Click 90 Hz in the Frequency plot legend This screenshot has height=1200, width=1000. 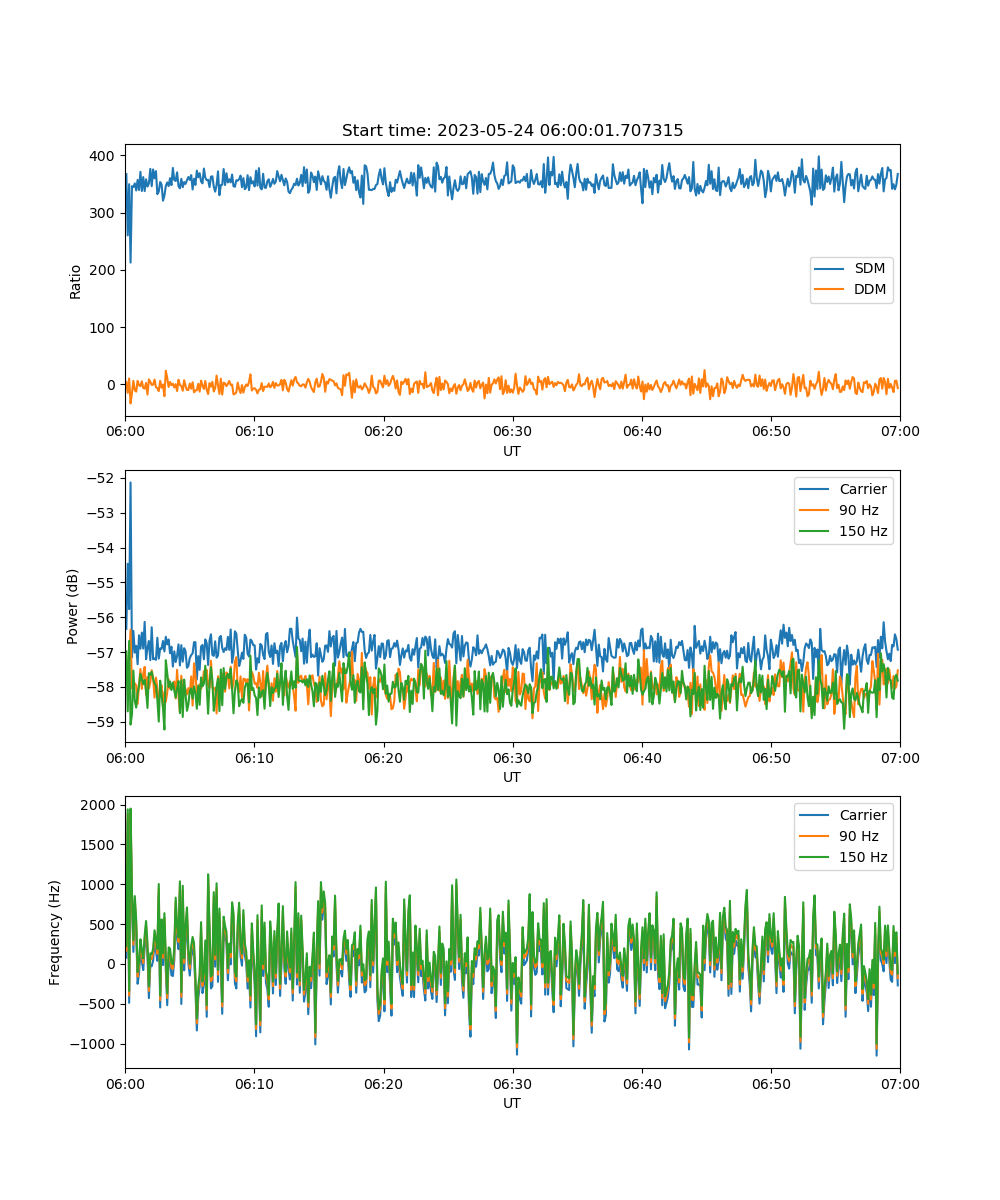858,836
